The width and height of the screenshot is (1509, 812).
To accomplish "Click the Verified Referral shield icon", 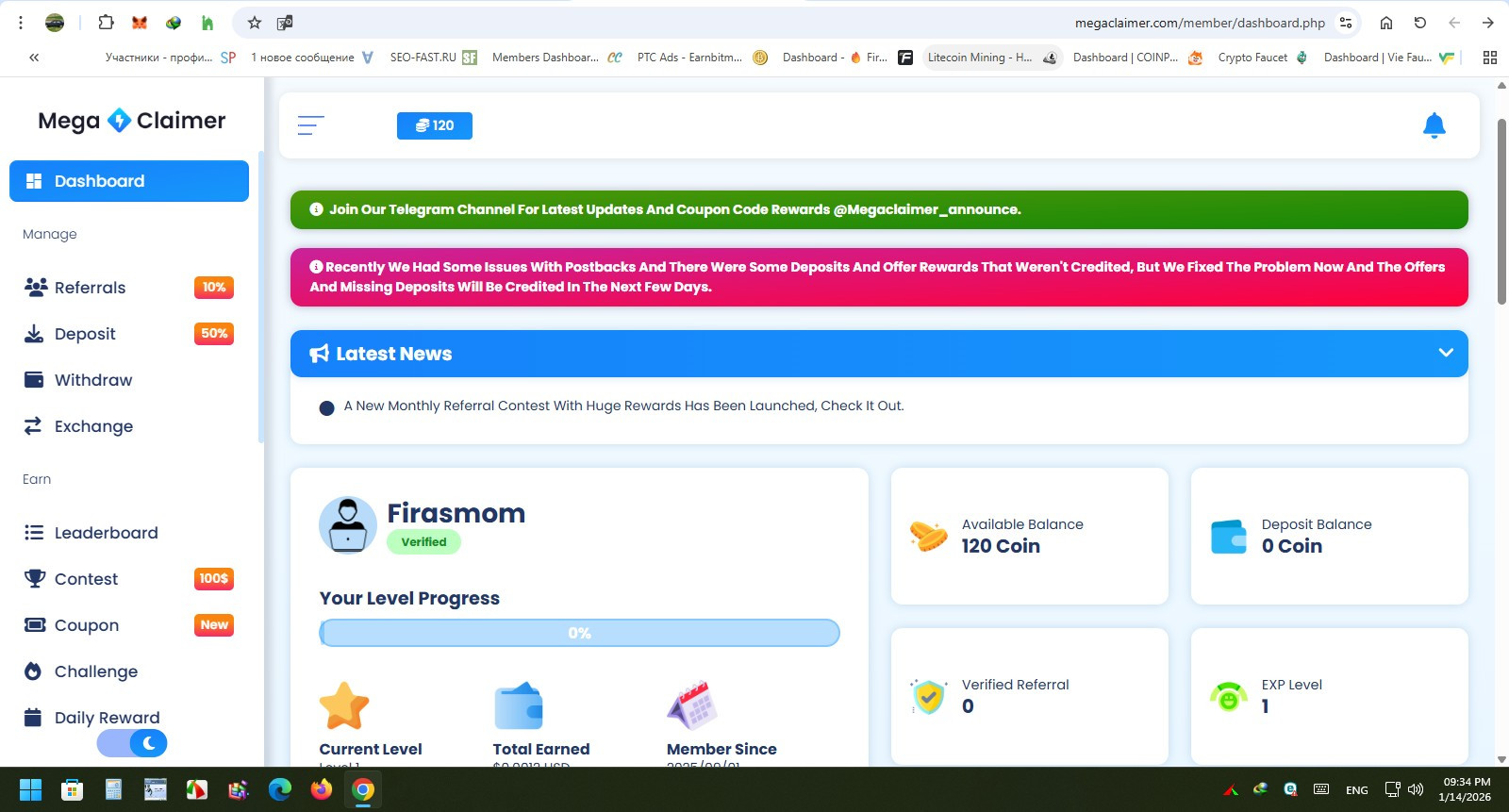I will point(929,697).
